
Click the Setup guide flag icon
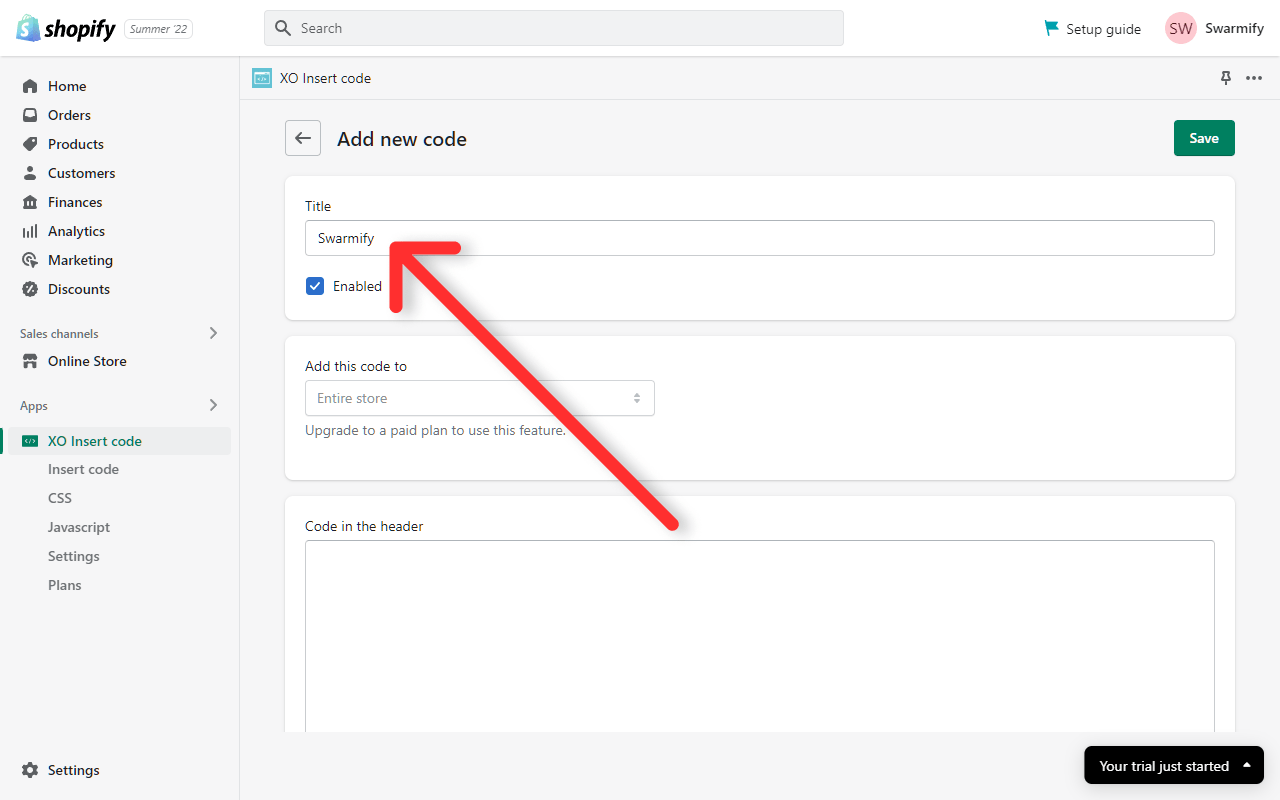pyautogui.click(x=1051, y=28)
